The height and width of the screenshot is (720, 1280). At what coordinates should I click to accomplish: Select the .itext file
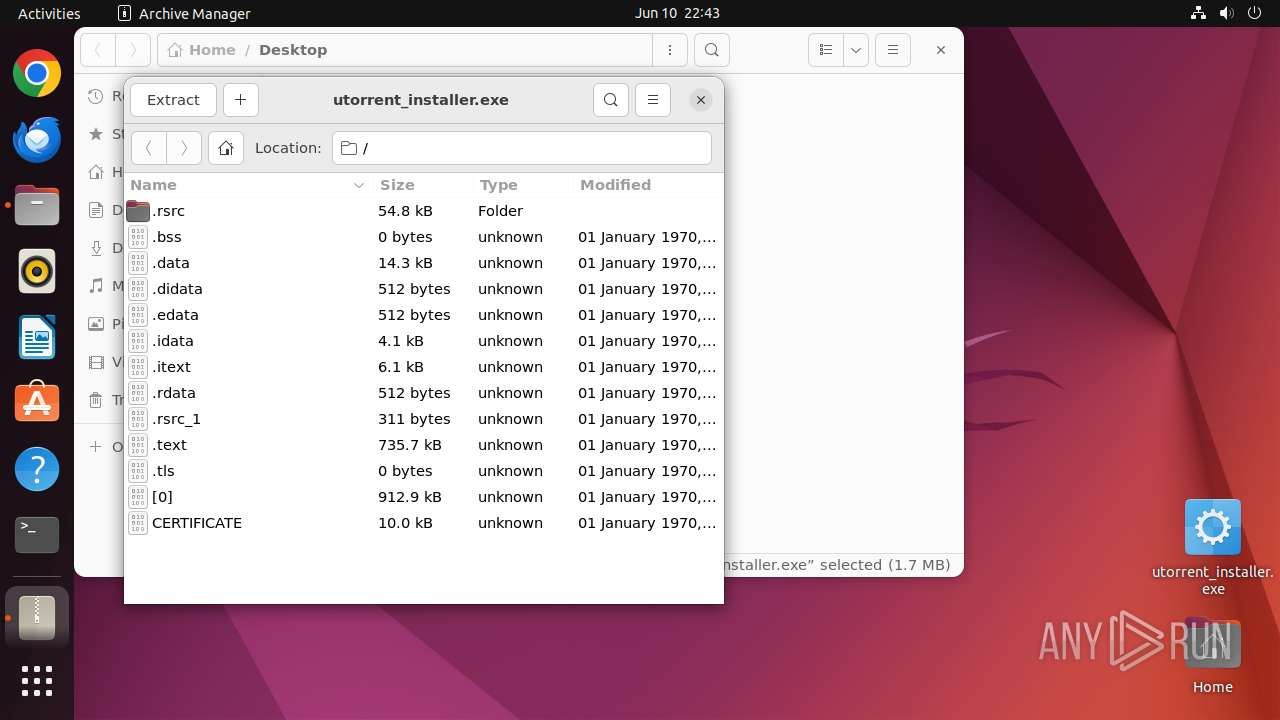coord(423,367)
